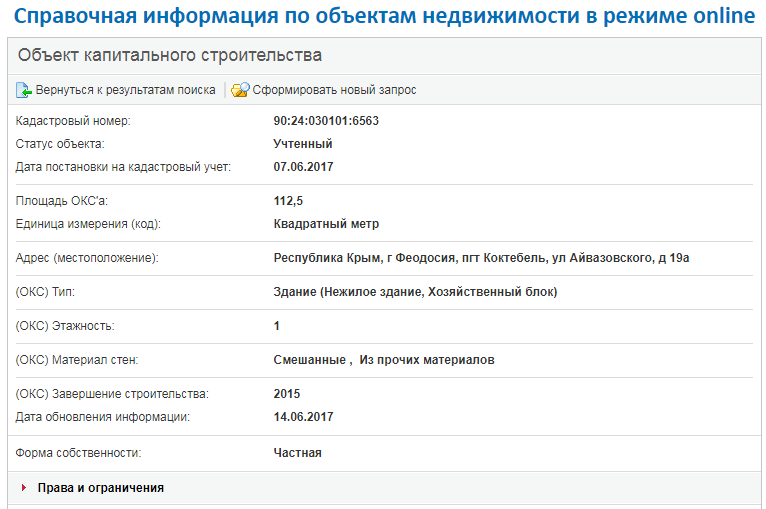Click the magnifier icon for new query
This screenshot has height=509, width=766.
click(x=240, y=90)
